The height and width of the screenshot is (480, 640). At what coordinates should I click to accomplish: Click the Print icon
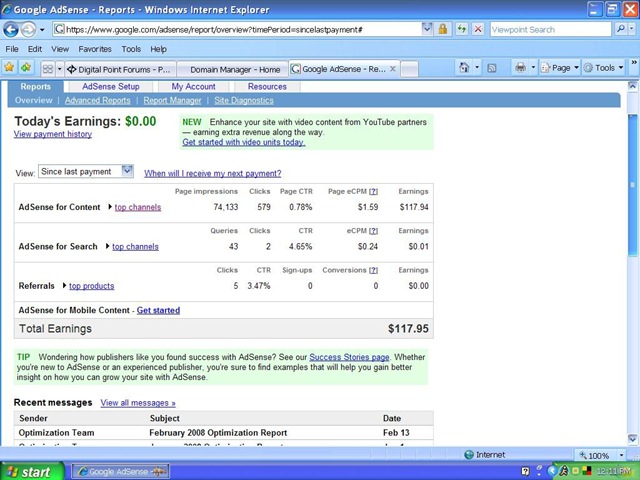point(520,67)
